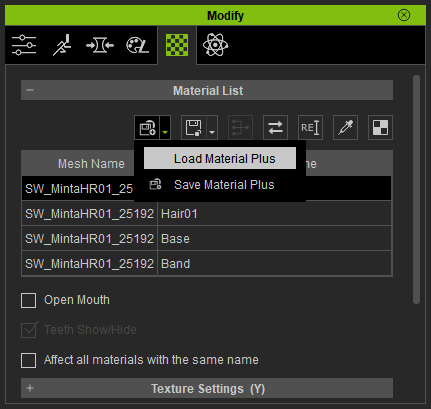Activate the eyedropper material picker
Viewport: 431px width, 409px height.
(345, 127)
